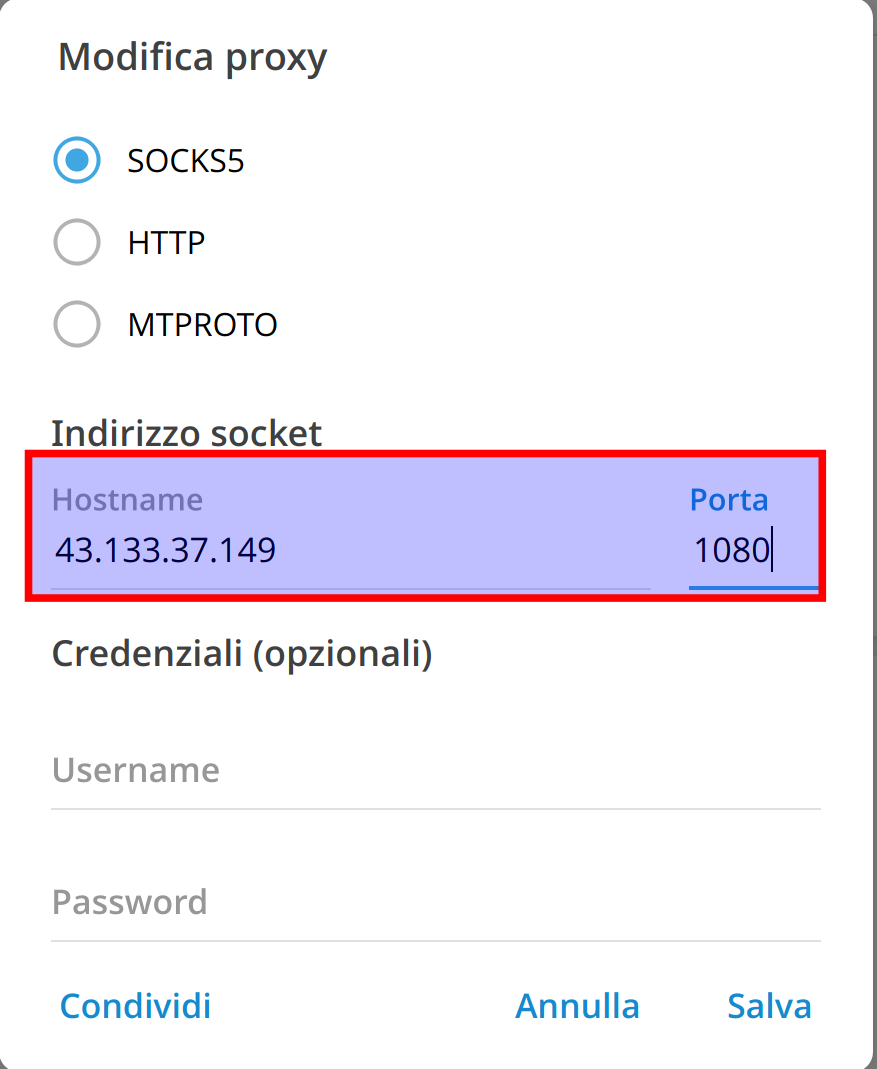
Task: Click the Porta field label
Action: click(x=729, y=499)
